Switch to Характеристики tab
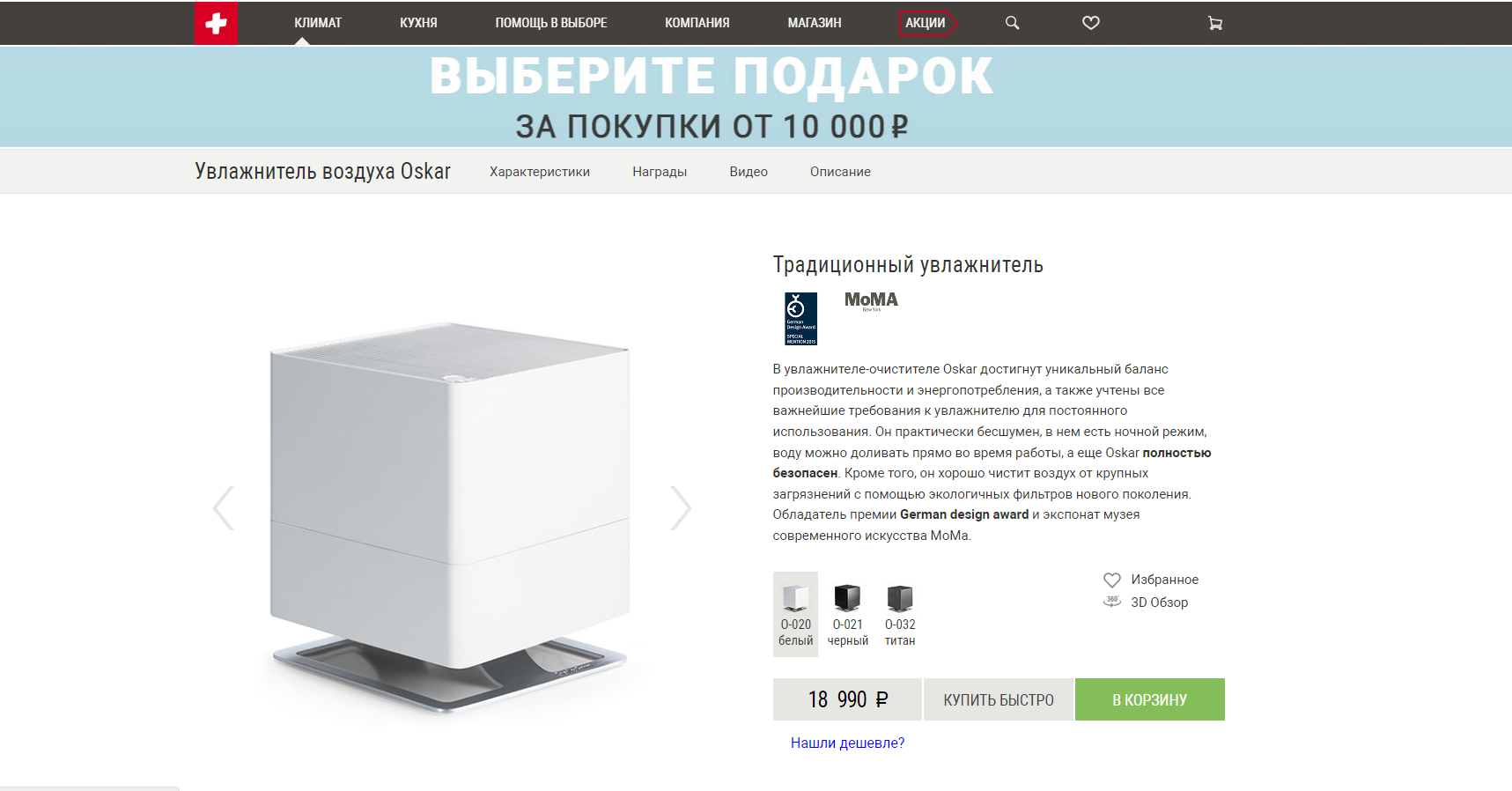This screenshot has width=1512, height=791. (540, 172)
